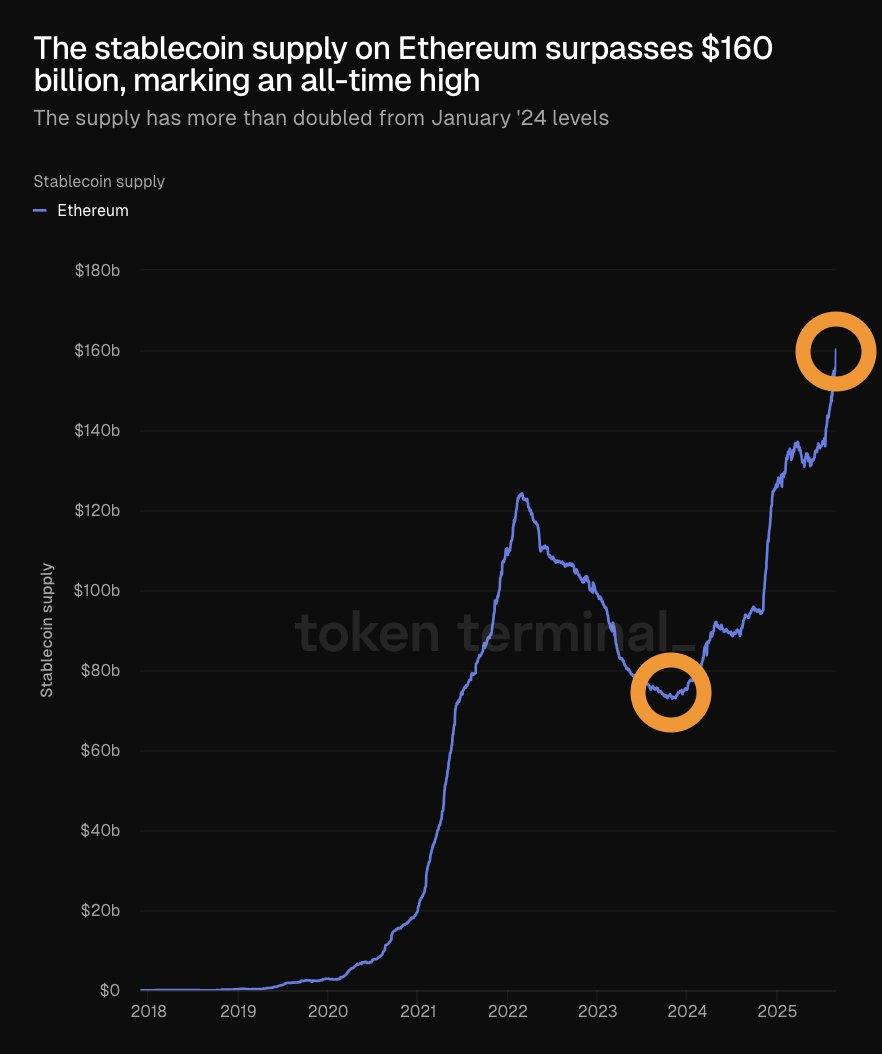Screen dimensions: 882x1054
Task: Click the $120b y-axis label
Action: point(98,511)
